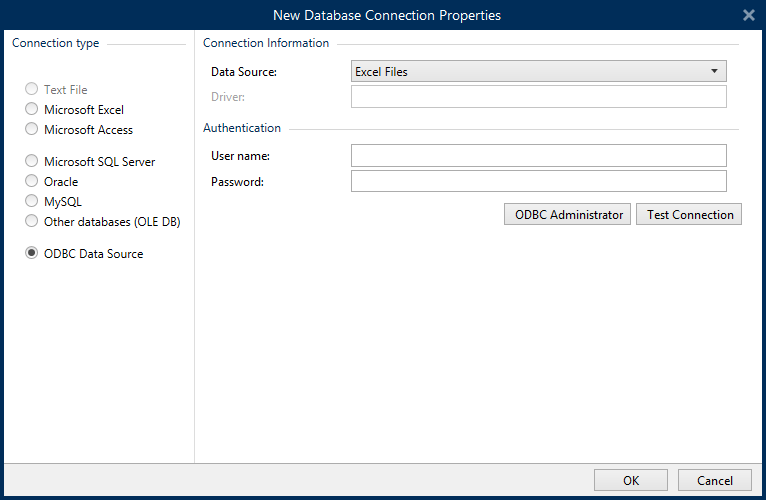Select the Microsoft SQL Server option
Image resolution: width=766 pixels, height=500 pixels.
(33, 162)
